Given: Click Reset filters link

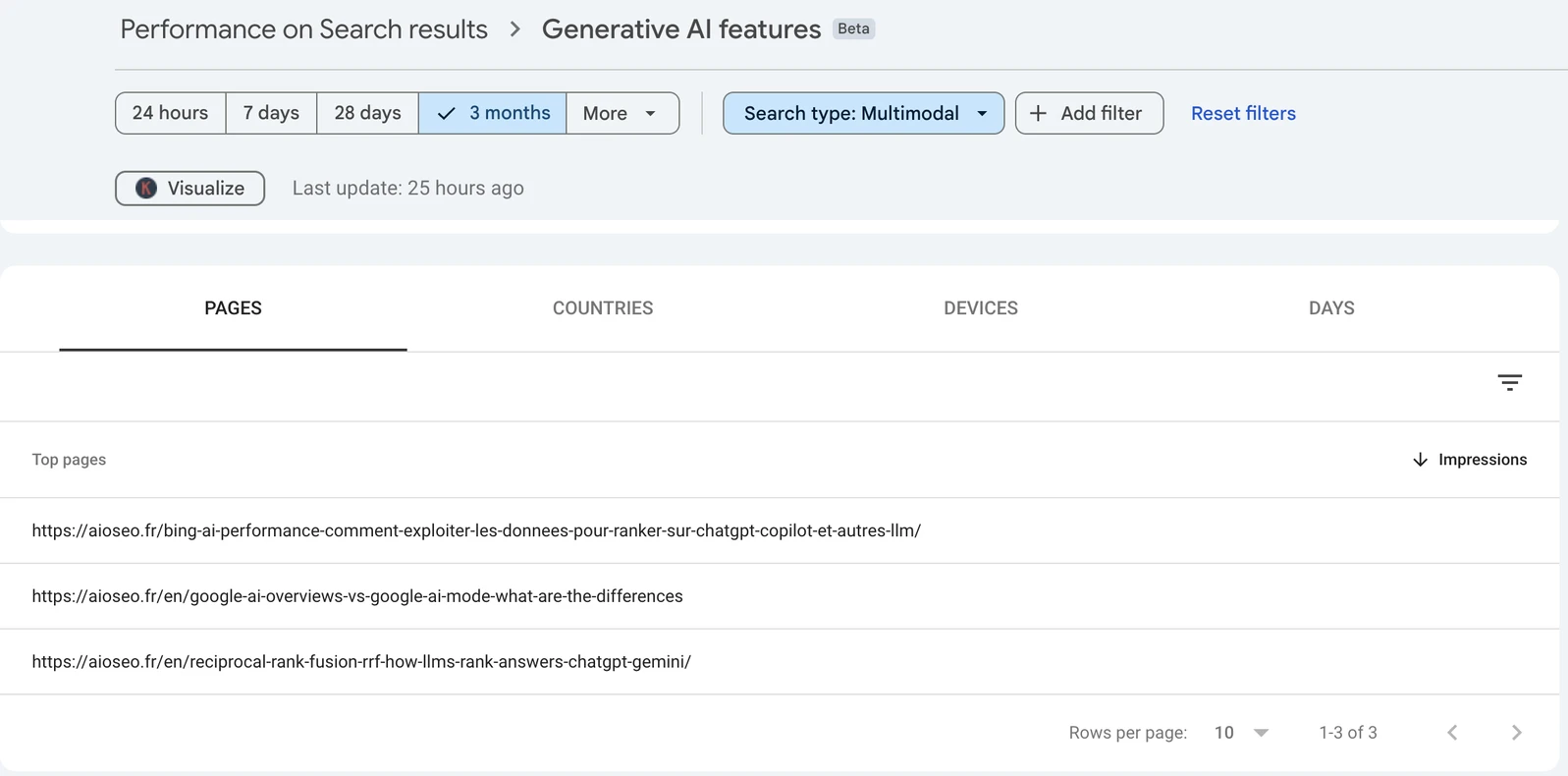Looking at the screenshot, I should (1243, 113).
